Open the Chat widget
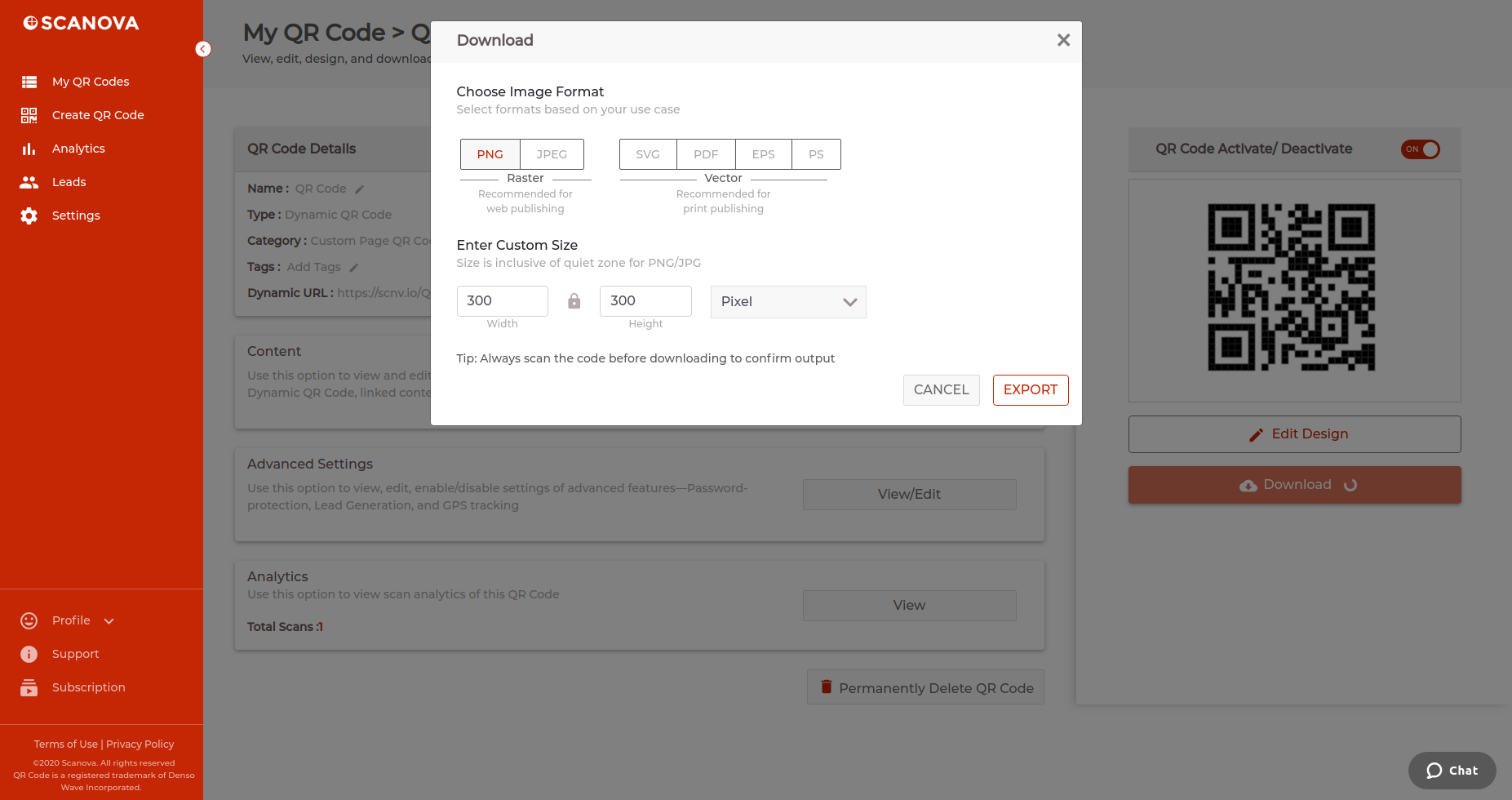This screenshot has width=1512, height=800. 1452,771
